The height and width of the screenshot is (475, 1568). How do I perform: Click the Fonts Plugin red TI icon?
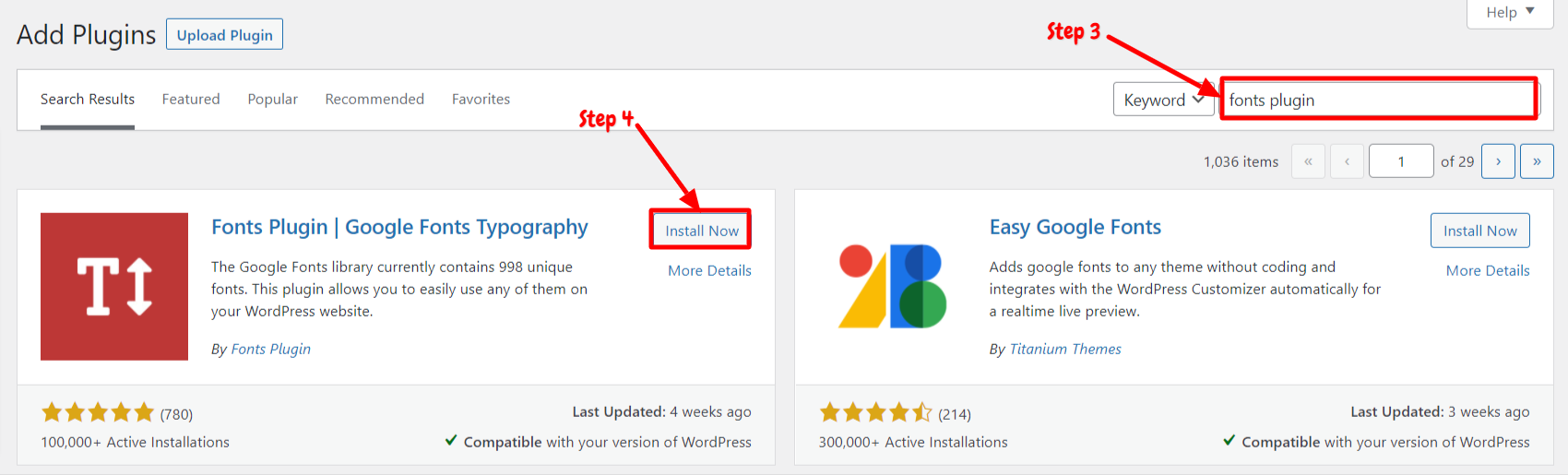[114, 287]
